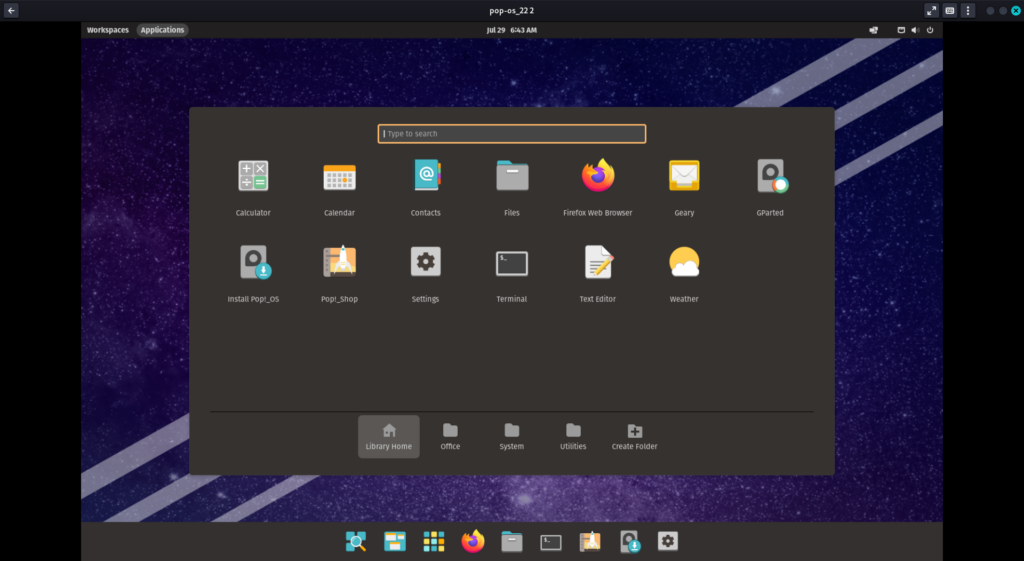This screenshot has height=561, width=1024.
Task: Open Settings from the app grid
Action: 426,263
